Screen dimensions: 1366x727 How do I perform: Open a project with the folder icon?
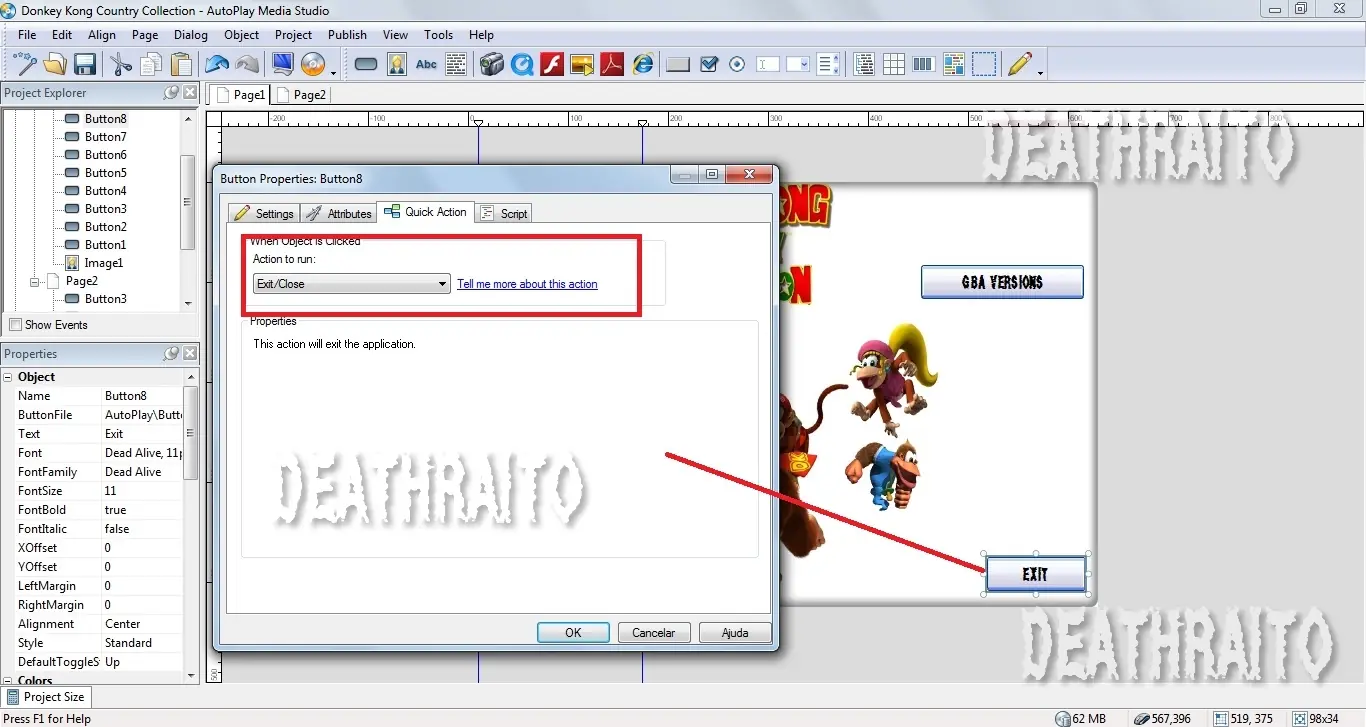[55, 64]
